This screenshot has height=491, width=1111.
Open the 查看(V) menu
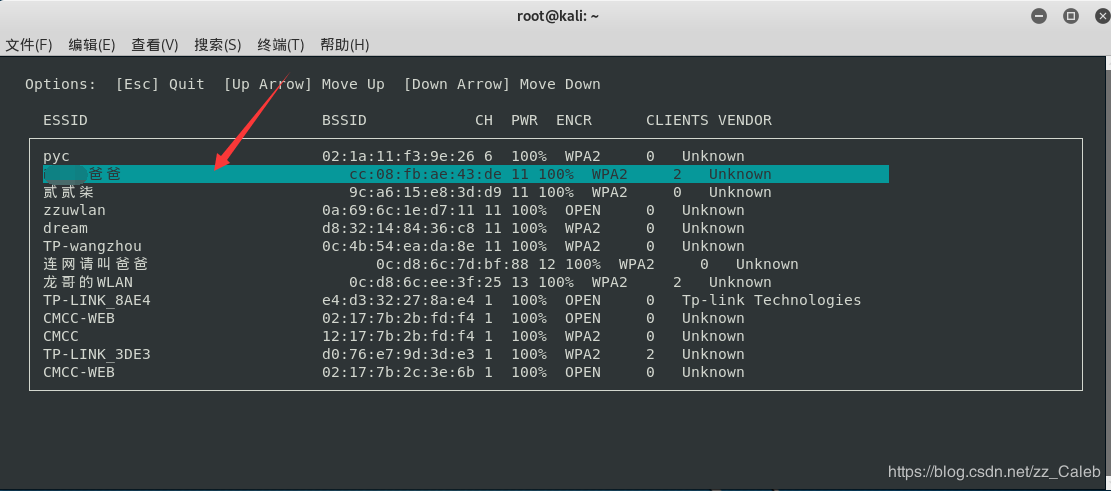tap(155, 45)
